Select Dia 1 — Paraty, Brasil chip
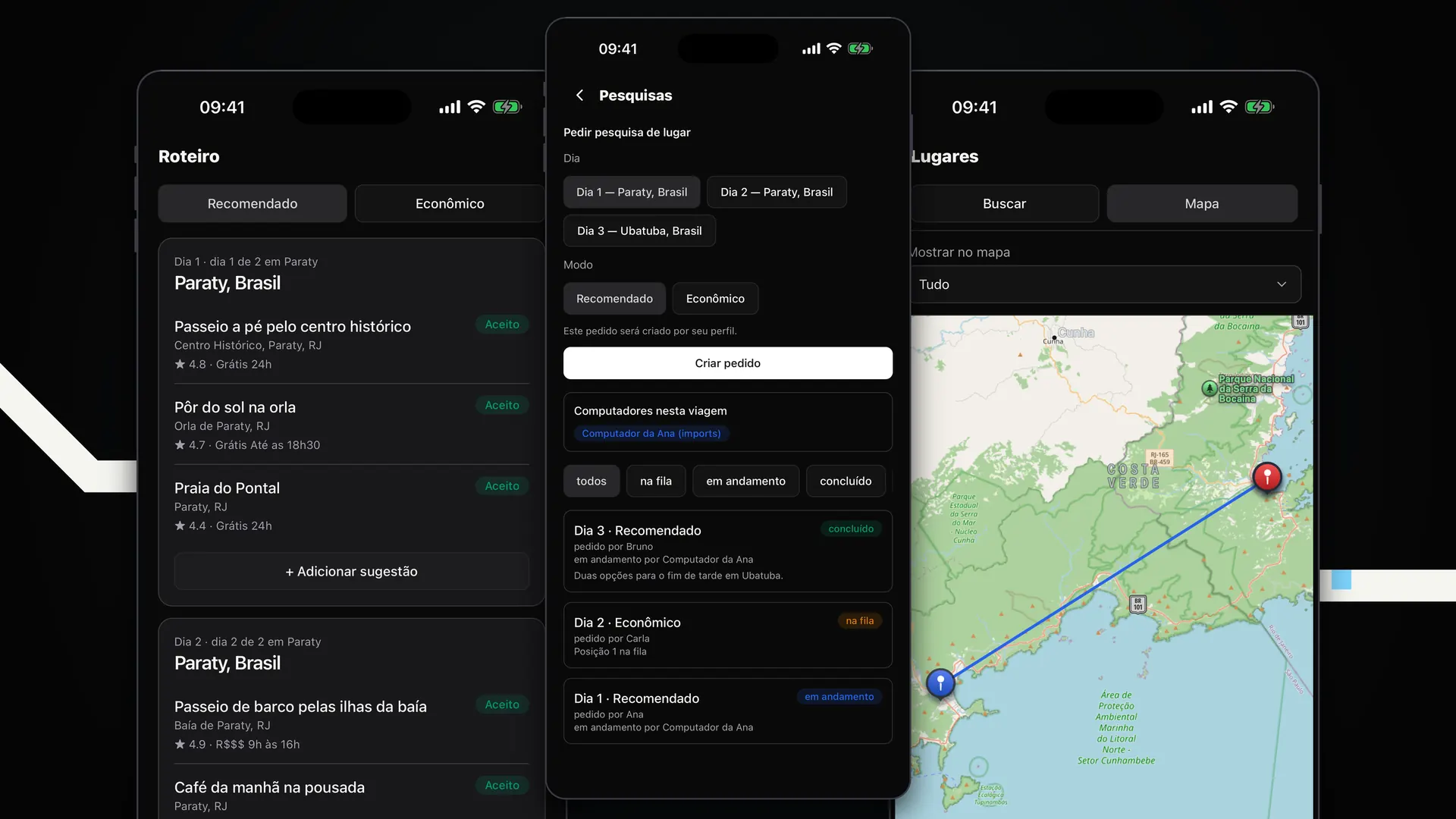1456x819 pixels. point(632,192)
